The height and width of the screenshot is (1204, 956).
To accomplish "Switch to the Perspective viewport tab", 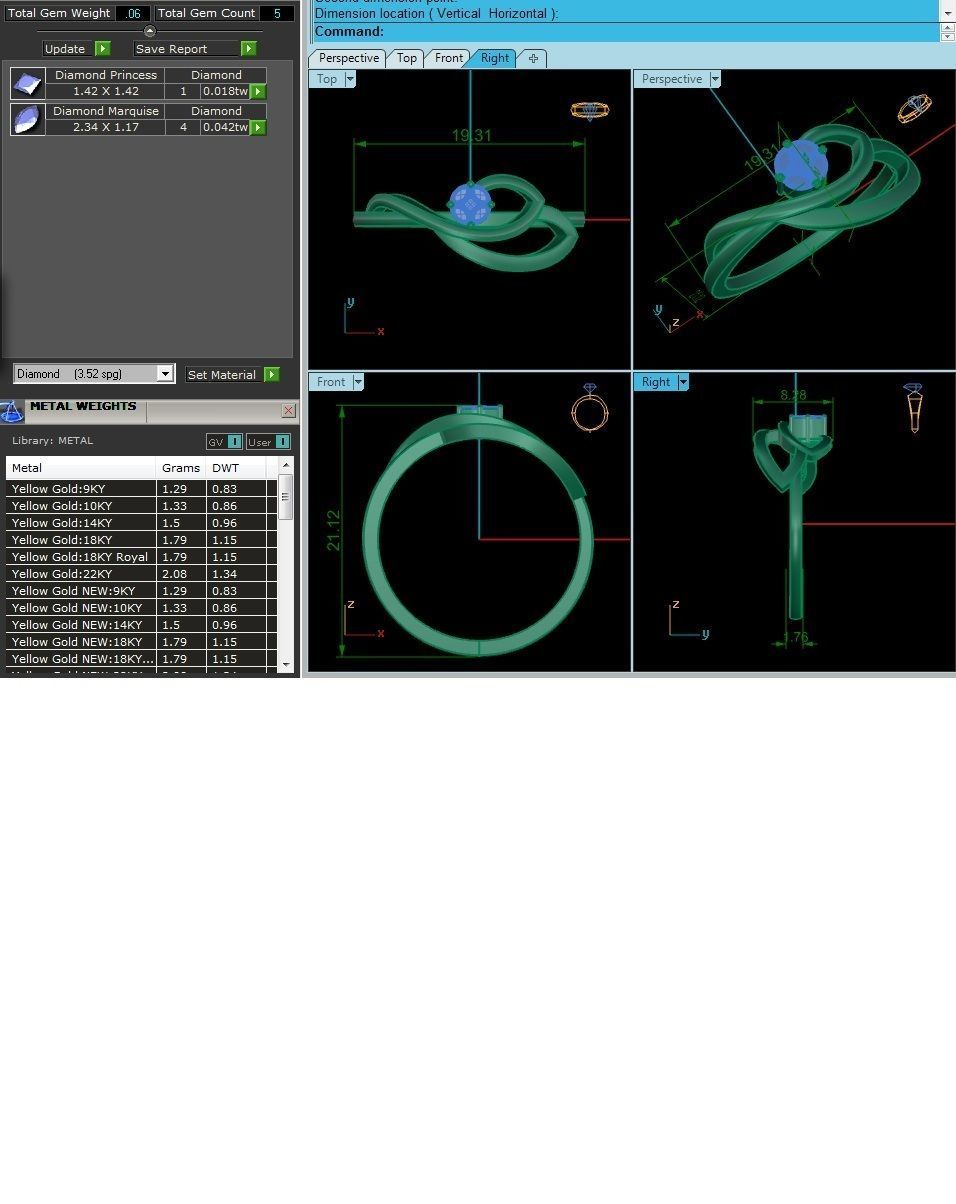I will pyautogui.click(x=349, y=58).
